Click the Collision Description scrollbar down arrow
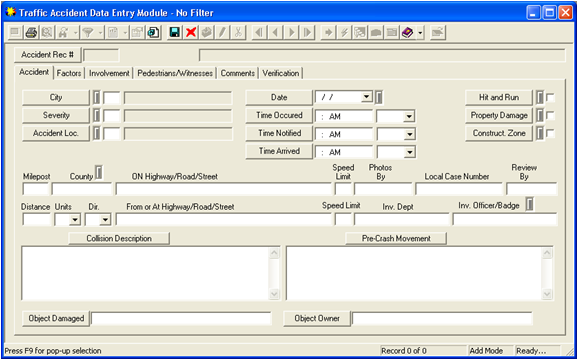Screen dimensions: 577x360 coord(275,294)
